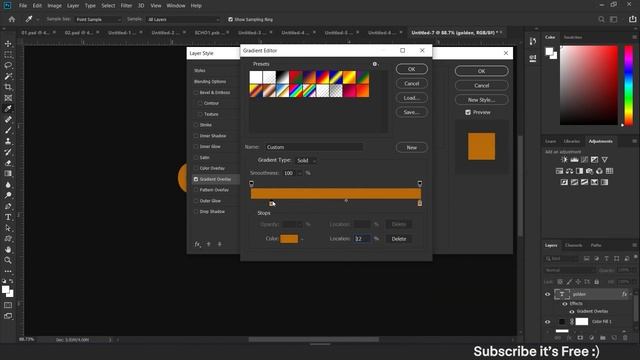This screenshot has height=360, width=640.
Task: Add a Brightness/Contrast adjustment
Action: tap(564, 160)
